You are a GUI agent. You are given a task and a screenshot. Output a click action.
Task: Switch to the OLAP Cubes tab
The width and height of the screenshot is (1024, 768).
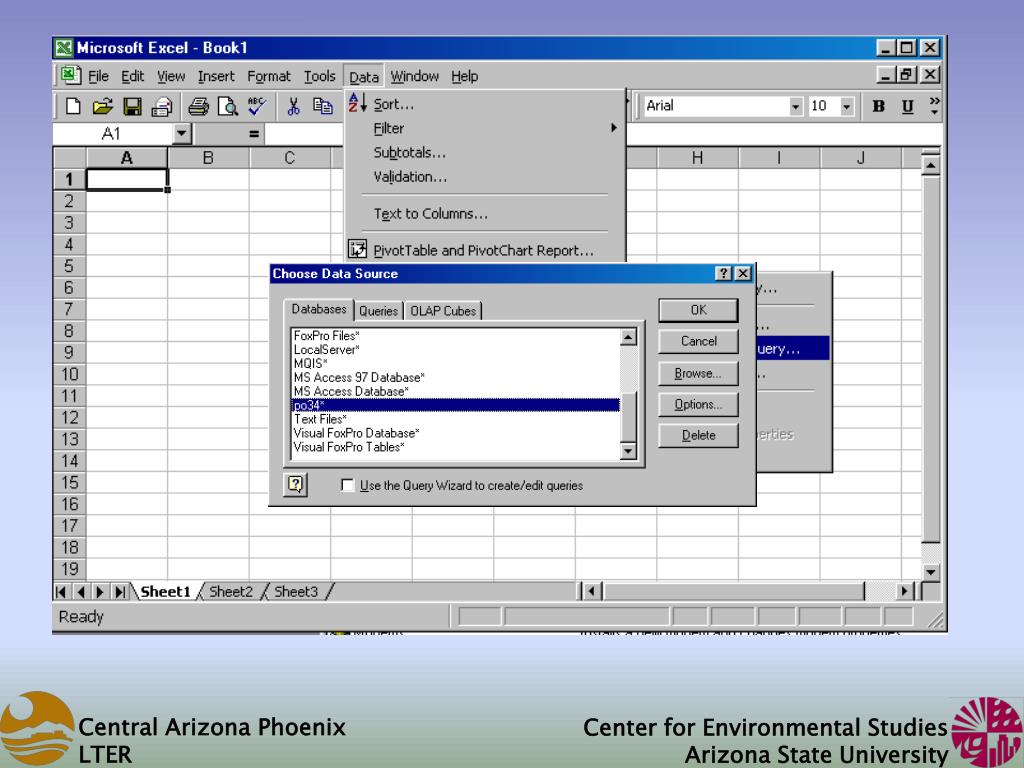click(x=443, y=312)
